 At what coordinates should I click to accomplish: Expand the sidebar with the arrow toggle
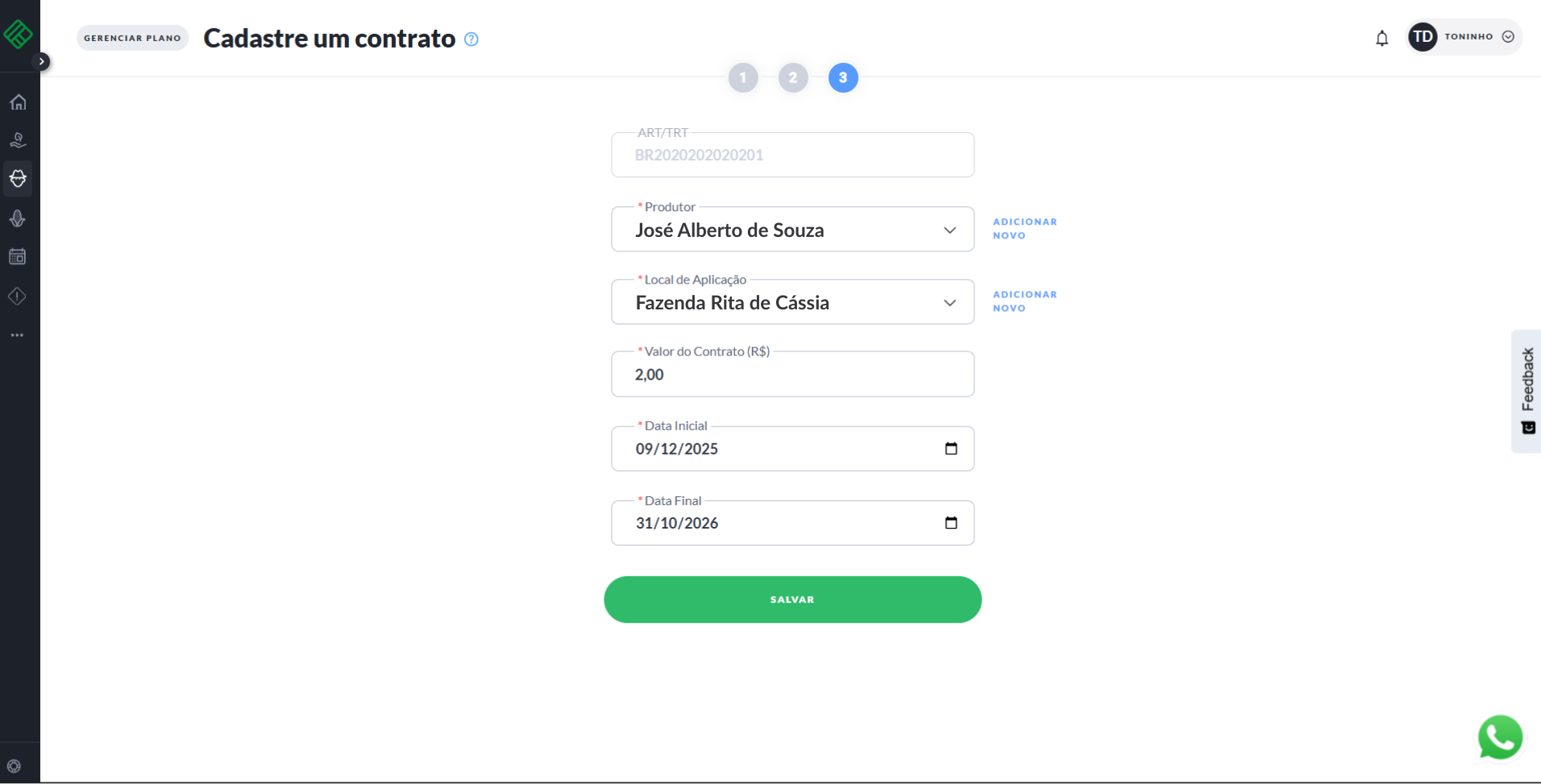pos(42,61)
